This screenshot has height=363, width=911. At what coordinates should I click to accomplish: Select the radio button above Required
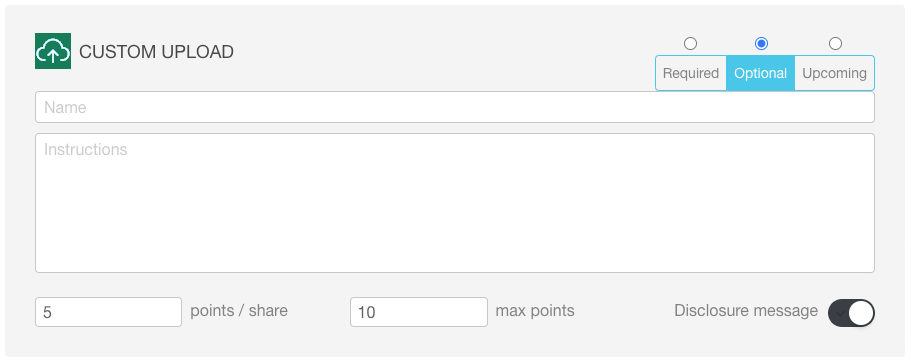[690, 44]
